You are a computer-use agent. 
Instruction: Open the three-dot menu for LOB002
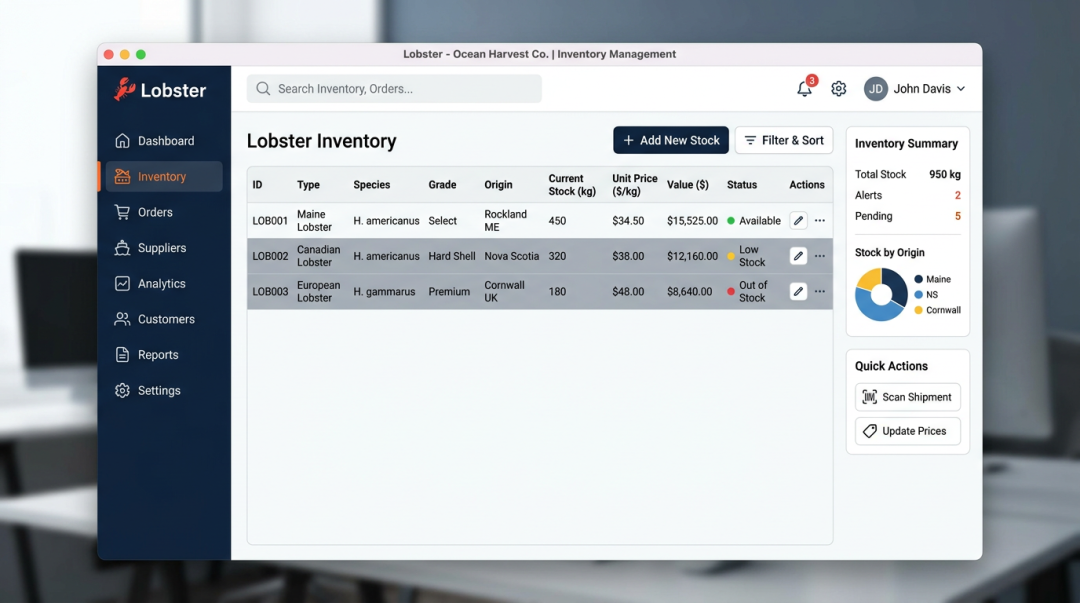[x=820, y=256]
